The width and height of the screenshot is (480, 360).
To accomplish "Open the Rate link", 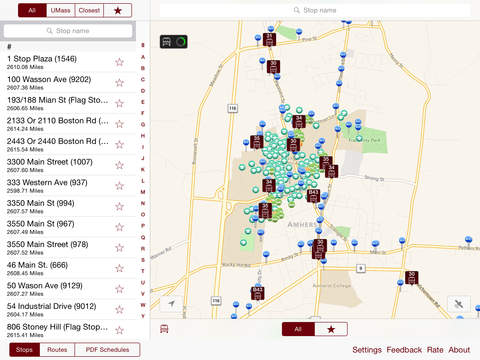I will (435, 350).
